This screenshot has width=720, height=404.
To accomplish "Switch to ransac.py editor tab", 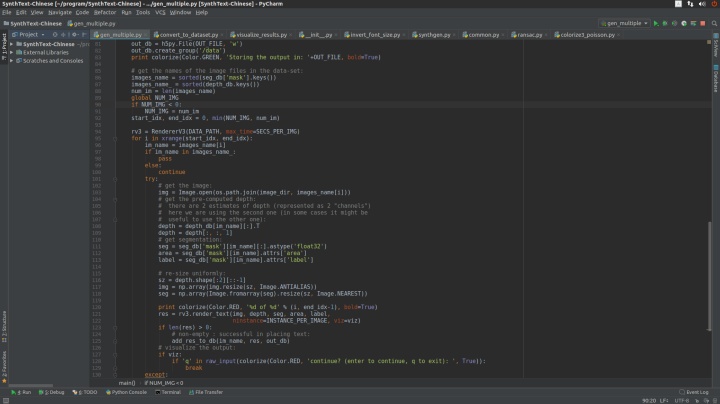I will [527, 35].
